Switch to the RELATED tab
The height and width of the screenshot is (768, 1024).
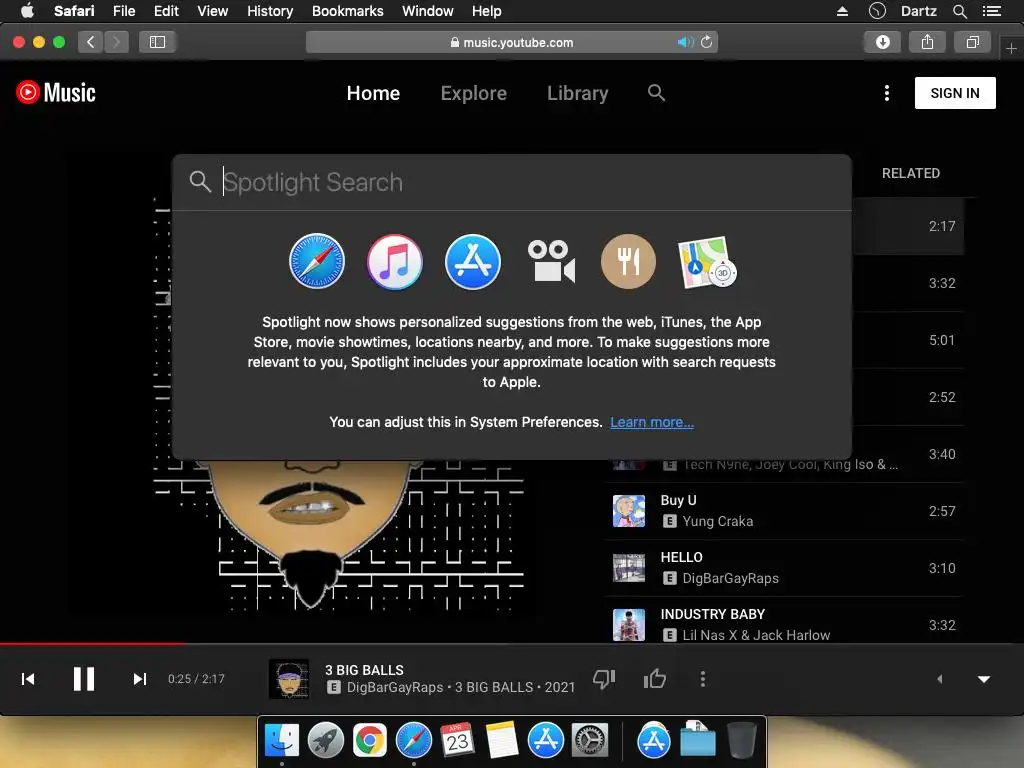click(x=910, y=173)
